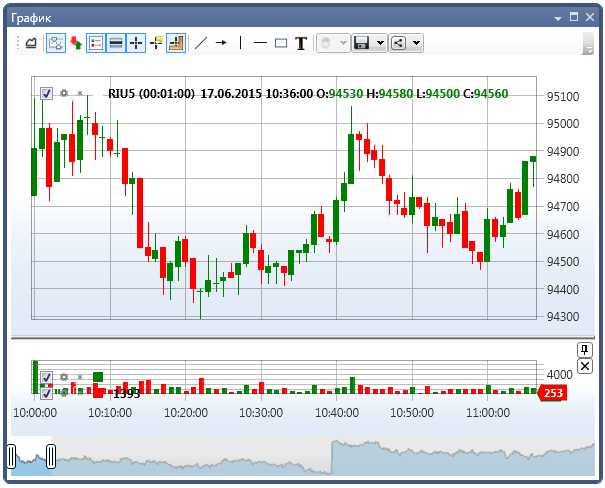Click the eraser icon at toolbar start
Image resolution: width=605 pixels, height=488 pixels.
[31, 43]
